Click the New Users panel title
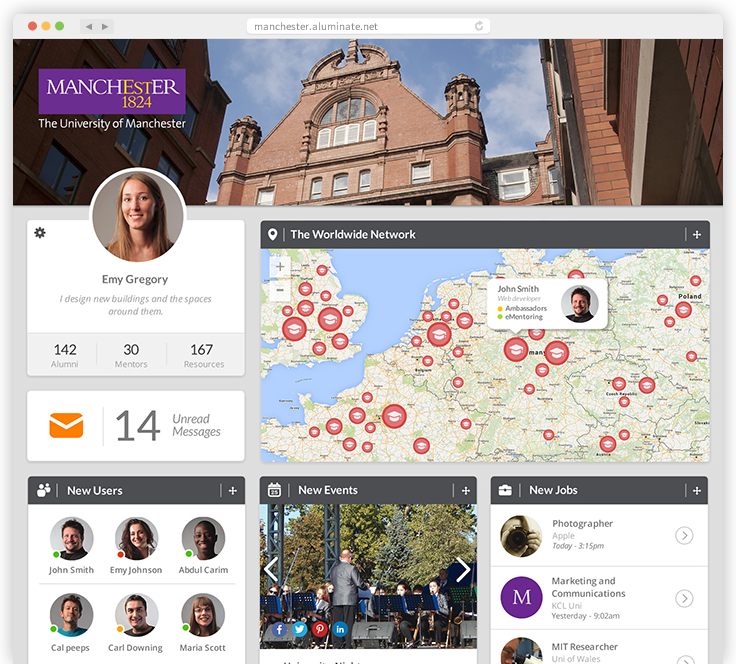Screen dimensions: 736x664 pyautogui.click(x=95, y=490)
